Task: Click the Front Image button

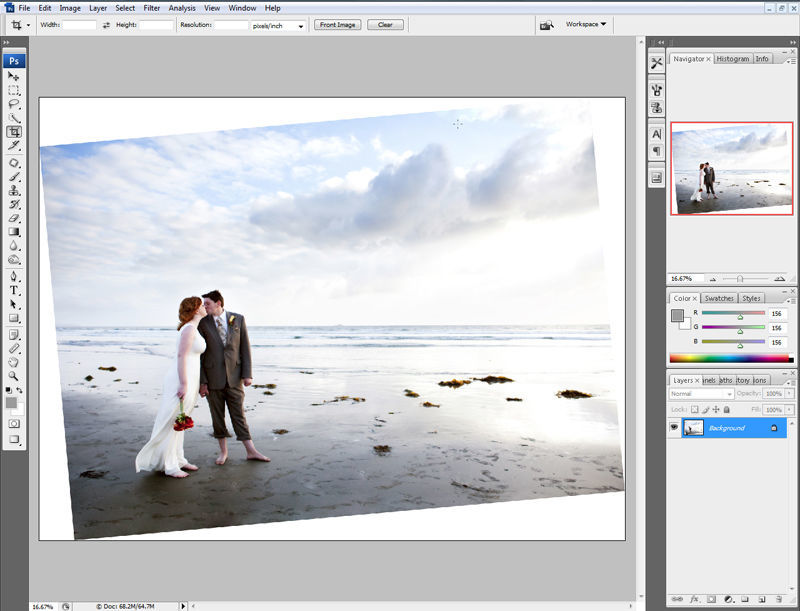Action: [x=338, y=24]
